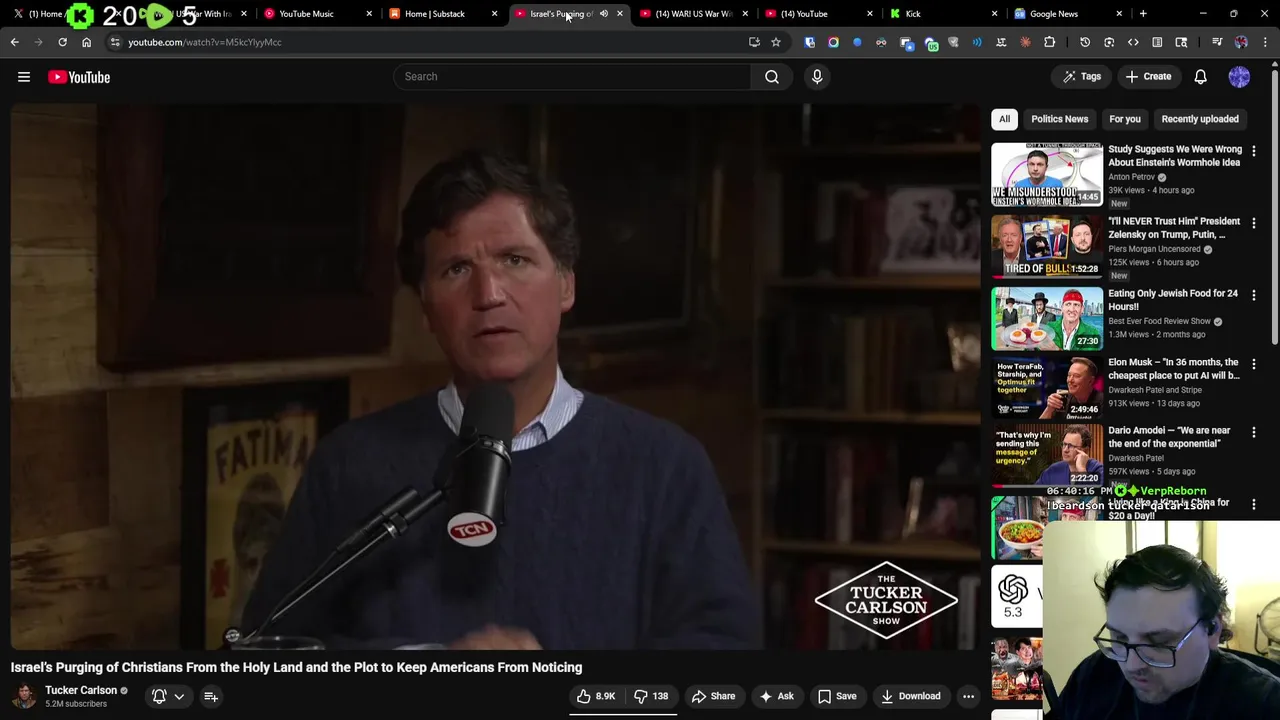The image size is (1280, 720).
Task: Click the add-to-queue icon beside bell
Action: 211,696
